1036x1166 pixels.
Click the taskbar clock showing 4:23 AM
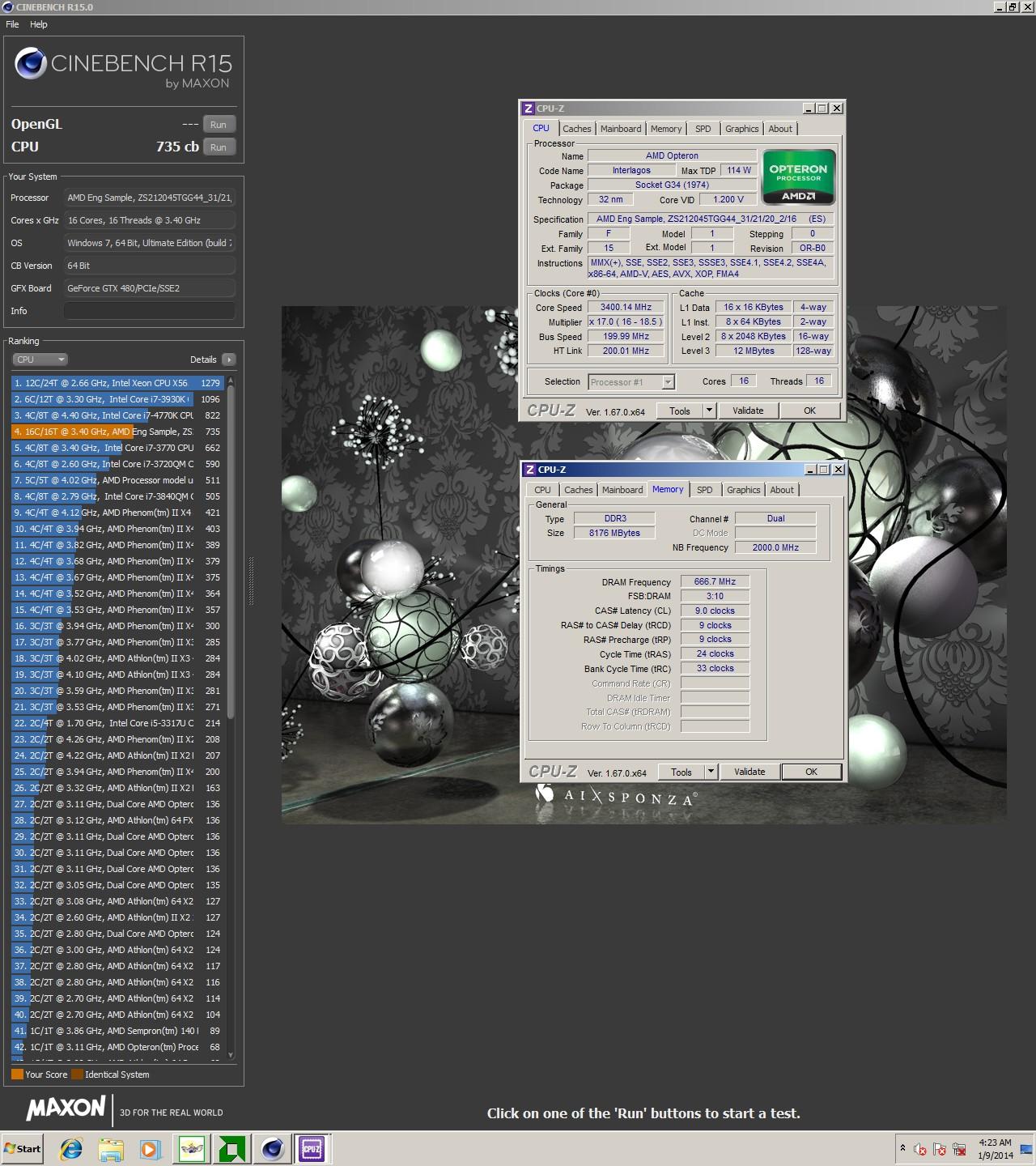point(995,1149)
